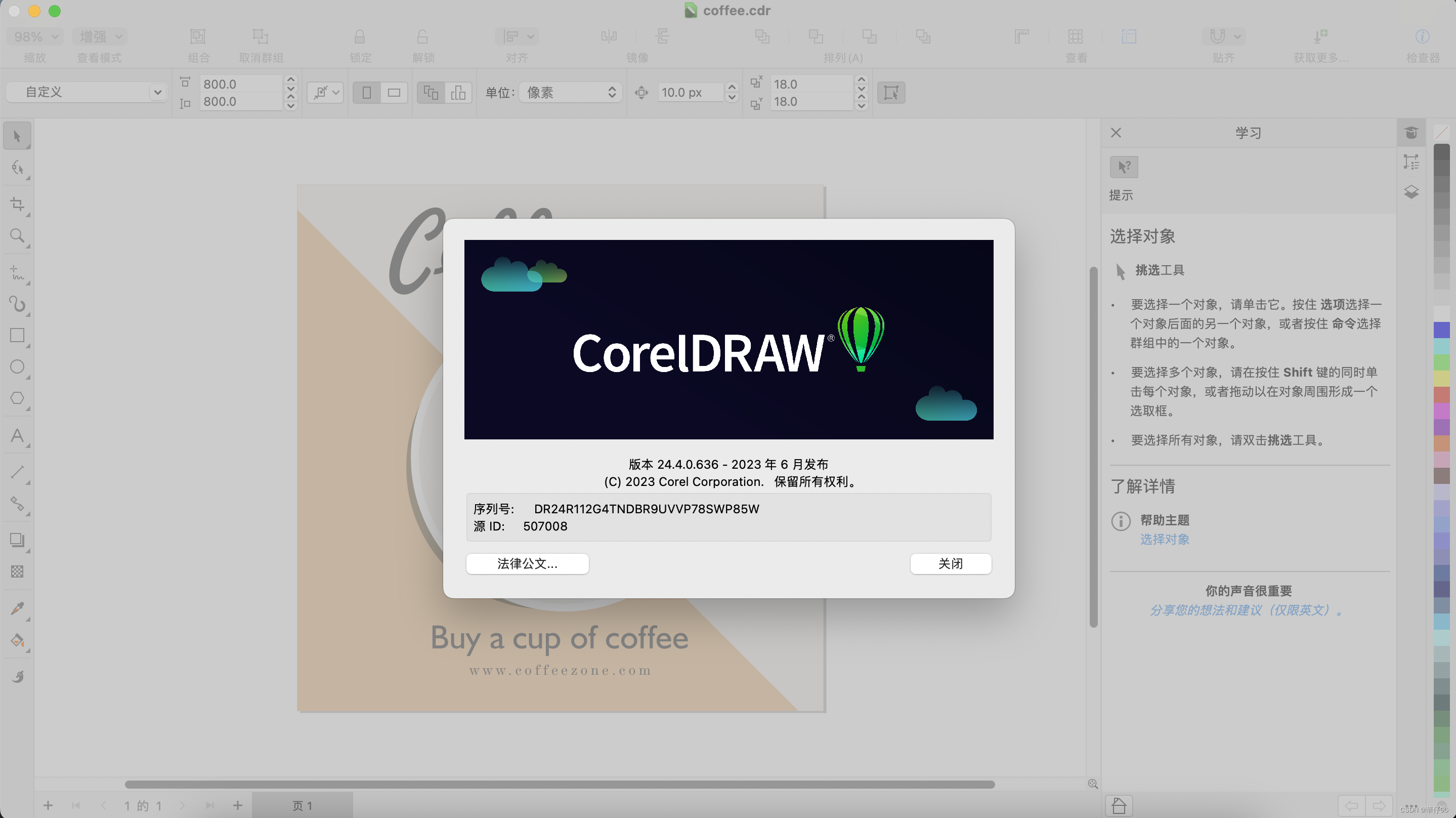Toggle the guidelines view icon

point(1129,37)
